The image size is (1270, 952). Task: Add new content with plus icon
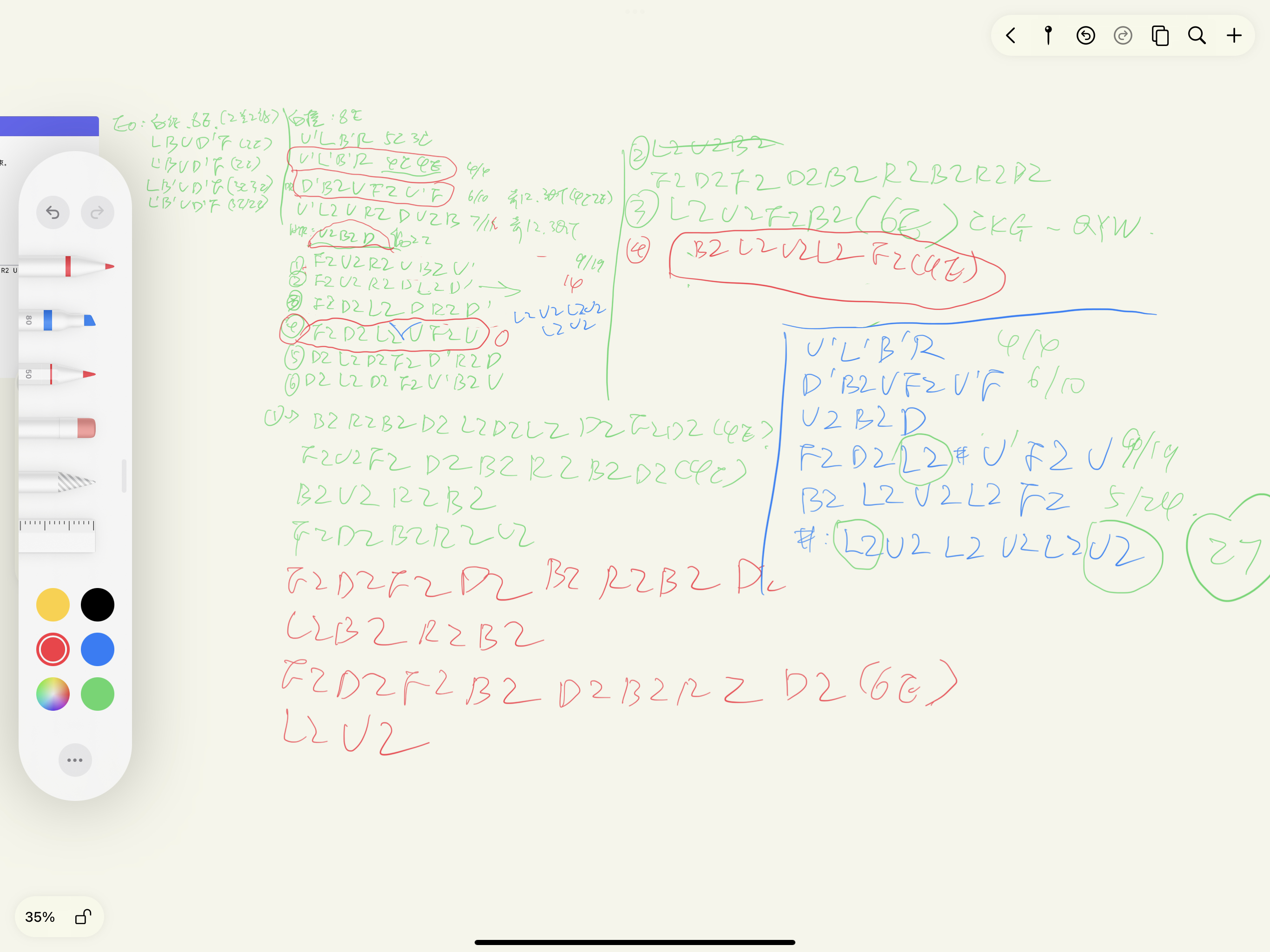click(x=1234, y=36)
